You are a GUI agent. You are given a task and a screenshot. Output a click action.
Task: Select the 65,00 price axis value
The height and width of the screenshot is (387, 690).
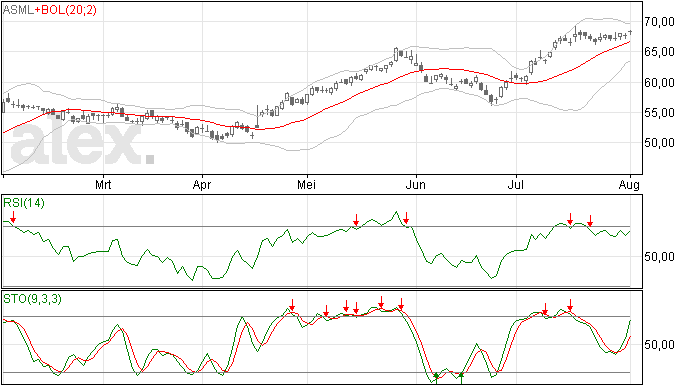(659, 52)
